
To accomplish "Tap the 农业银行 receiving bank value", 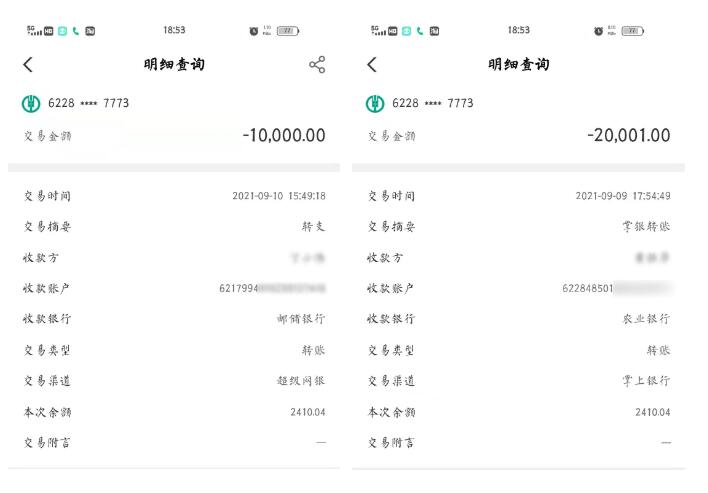I will (646, 319).
